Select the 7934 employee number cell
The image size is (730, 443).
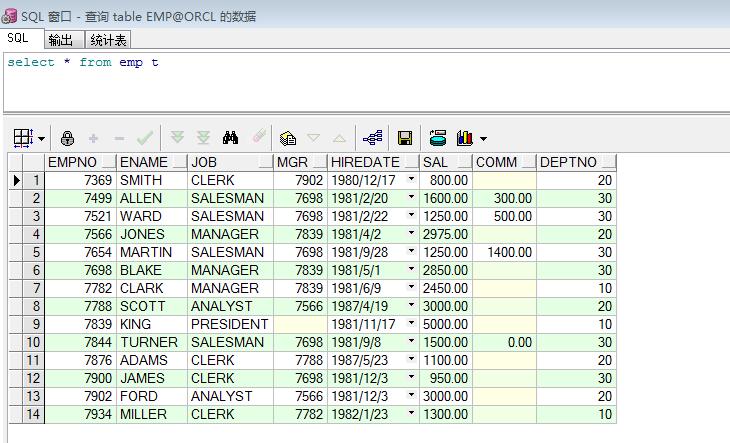coord(80,414)
